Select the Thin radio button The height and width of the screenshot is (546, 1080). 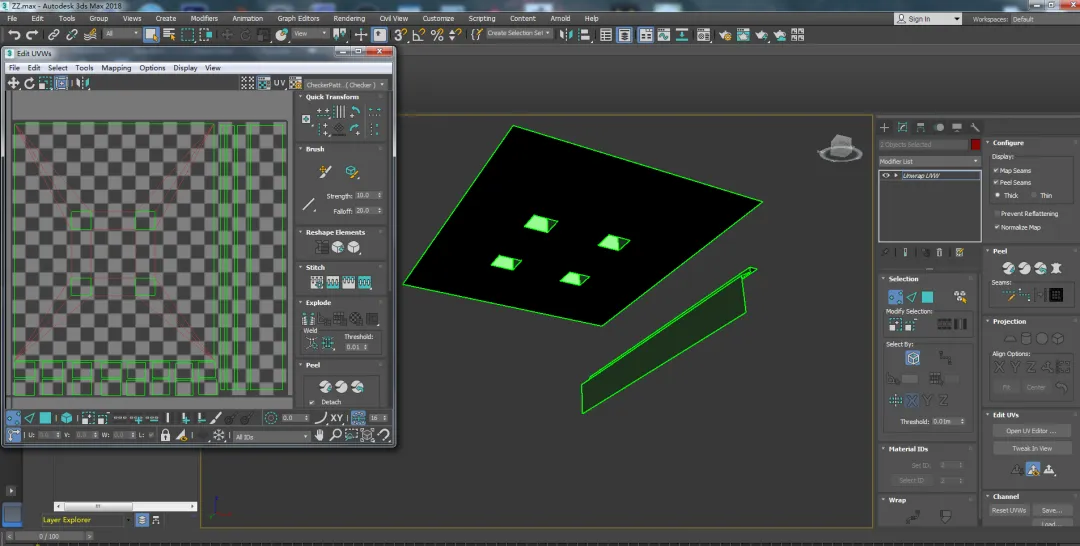pyautogui.click(x=1033, y=196)
